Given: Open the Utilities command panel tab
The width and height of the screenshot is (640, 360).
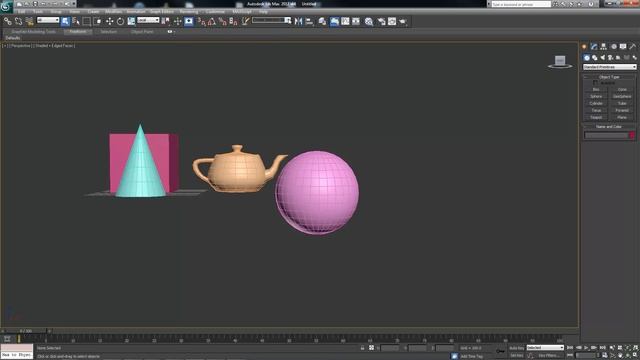Looking at the screenshot, I should point(633,47).
